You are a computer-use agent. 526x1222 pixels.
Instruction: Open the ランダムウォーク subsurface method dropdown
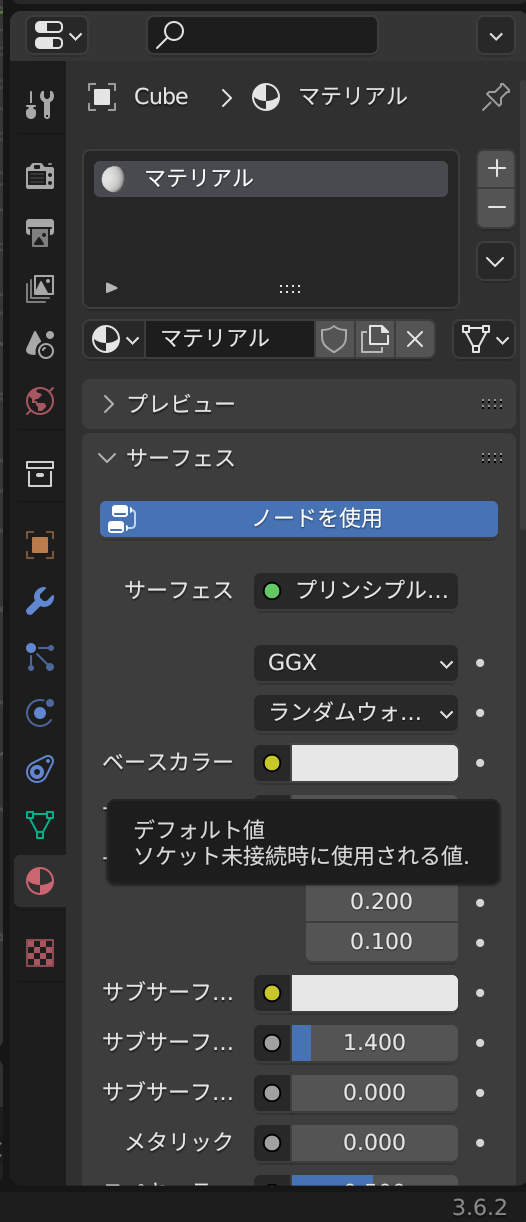[x=356, y=713]
